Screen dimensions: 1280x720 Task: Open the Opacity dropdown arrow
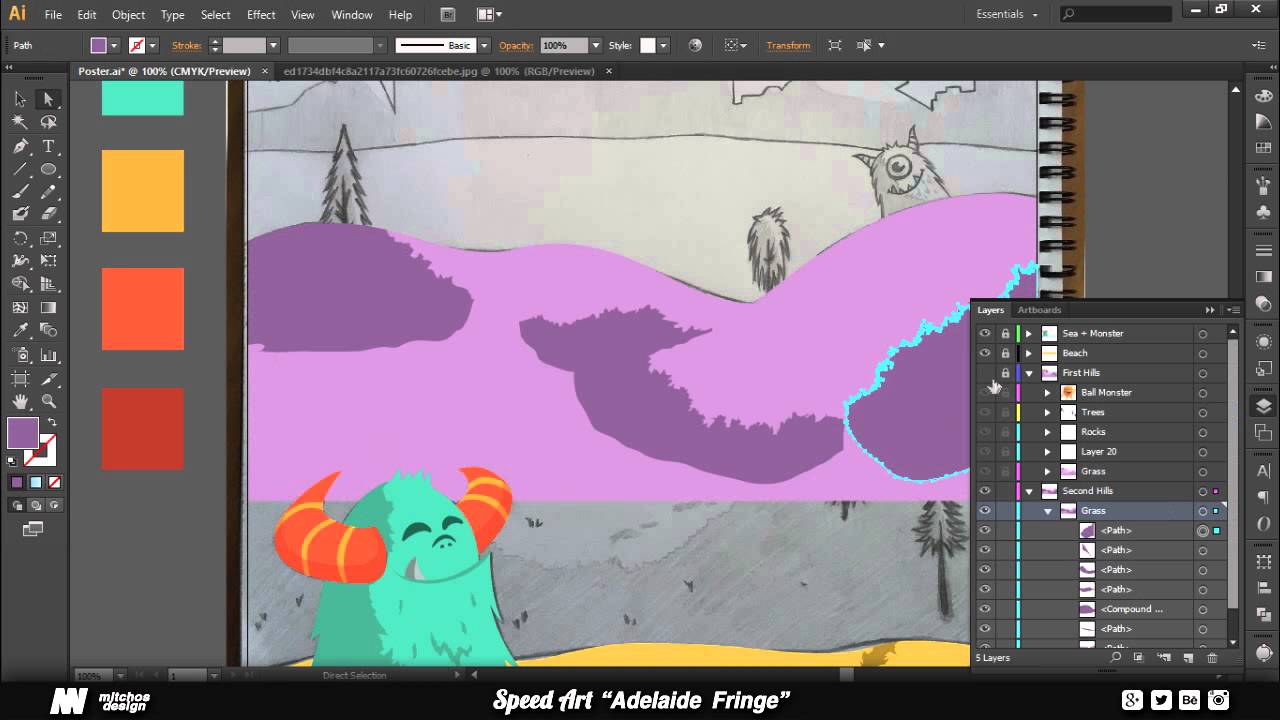(x=596, y=45)
